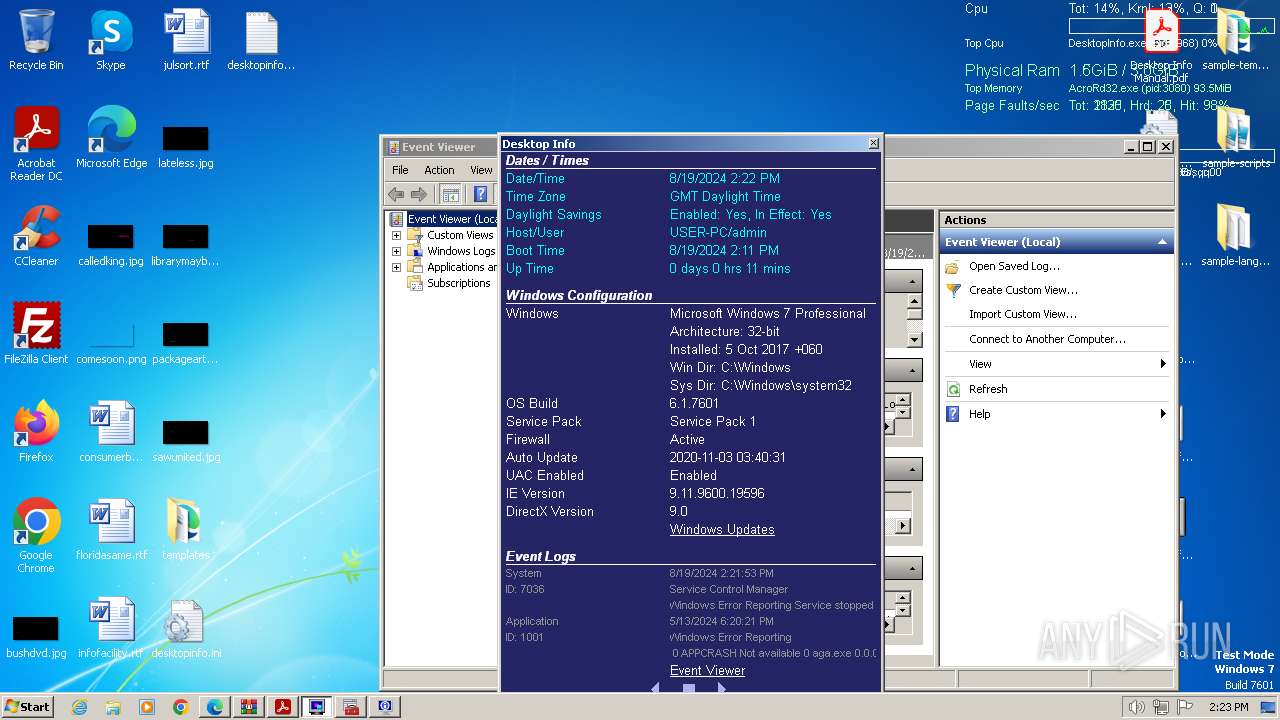This screenshot has height=720, width=1280.
Task: Expand Windows Logs tree node
Action: [x=396, y=252]
